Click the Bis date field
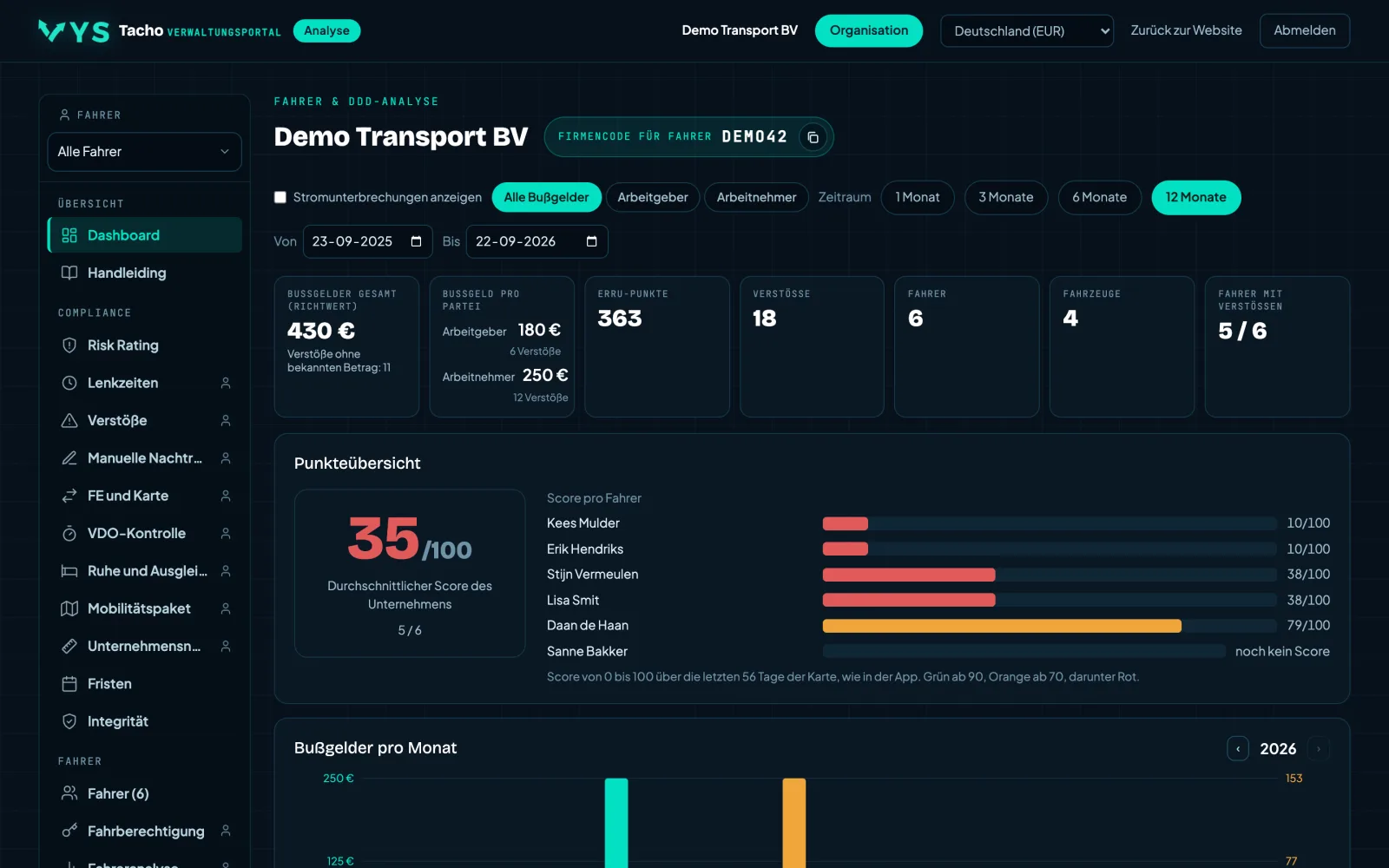 pos(537,241)
